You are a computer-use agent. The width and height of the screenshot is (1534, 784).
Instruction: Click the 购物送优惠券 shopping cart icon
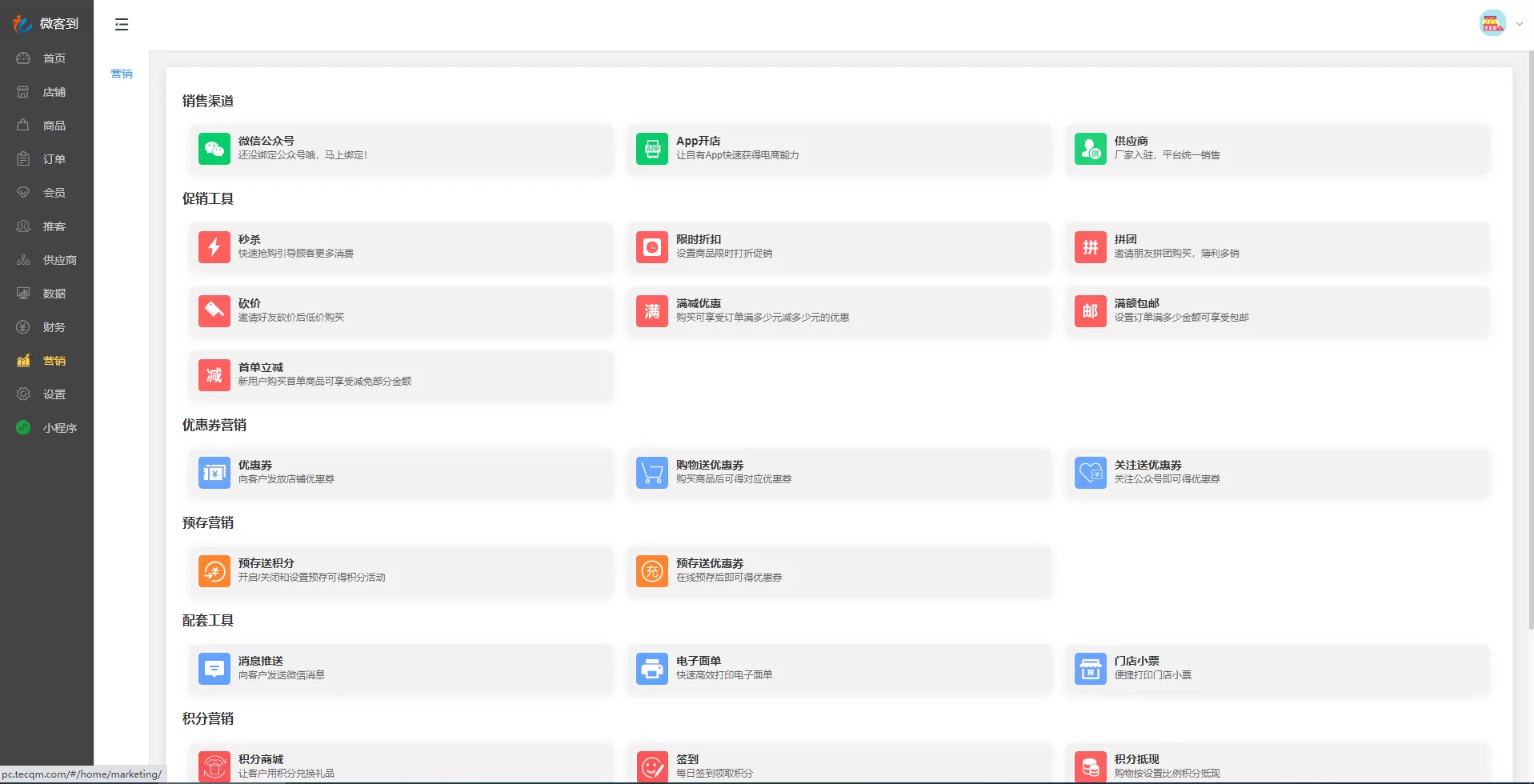pos(652,473)
